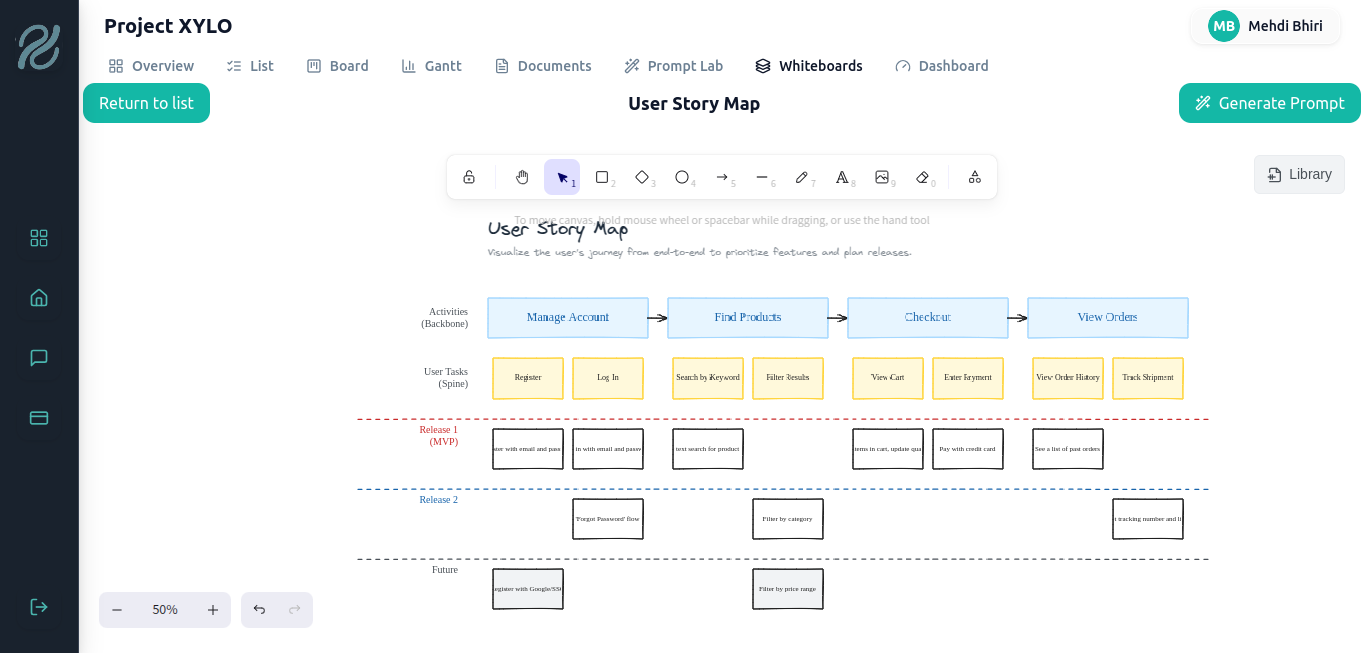Open the Documents section
The image size is (1364, 653).
coord(543,66)
